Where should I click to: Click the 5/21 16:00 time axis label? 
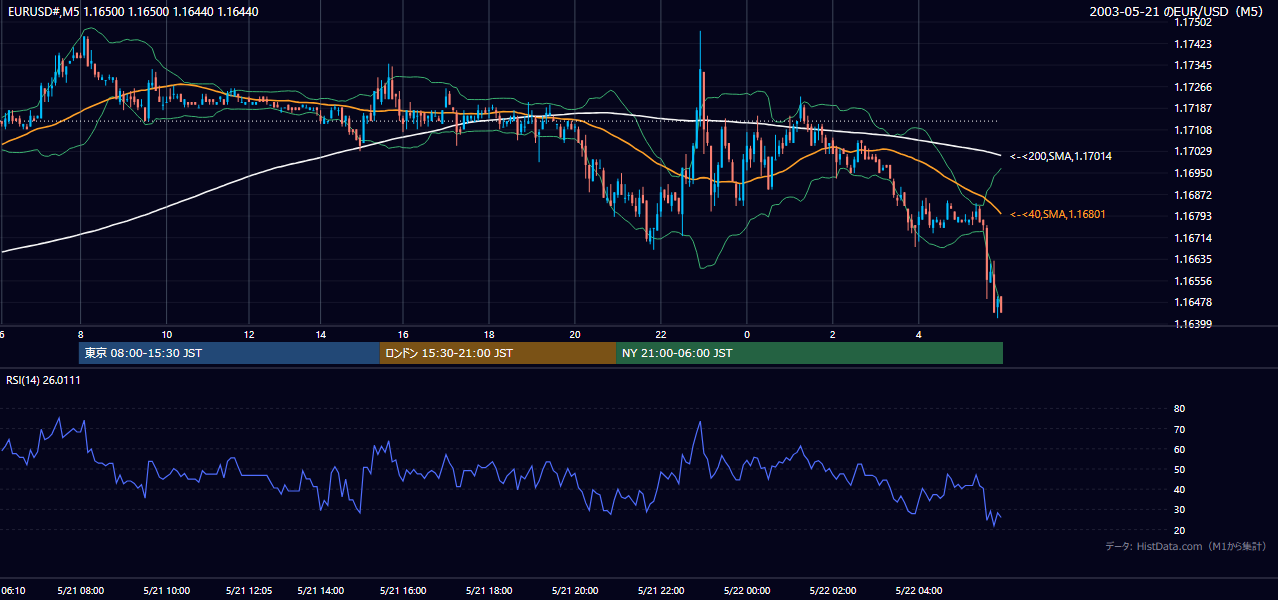[x=403, y=591]
